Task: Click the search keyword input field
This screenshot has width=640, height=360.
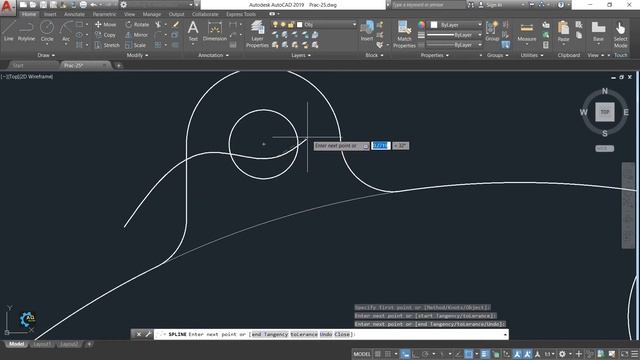Action: tap(429, 5)
